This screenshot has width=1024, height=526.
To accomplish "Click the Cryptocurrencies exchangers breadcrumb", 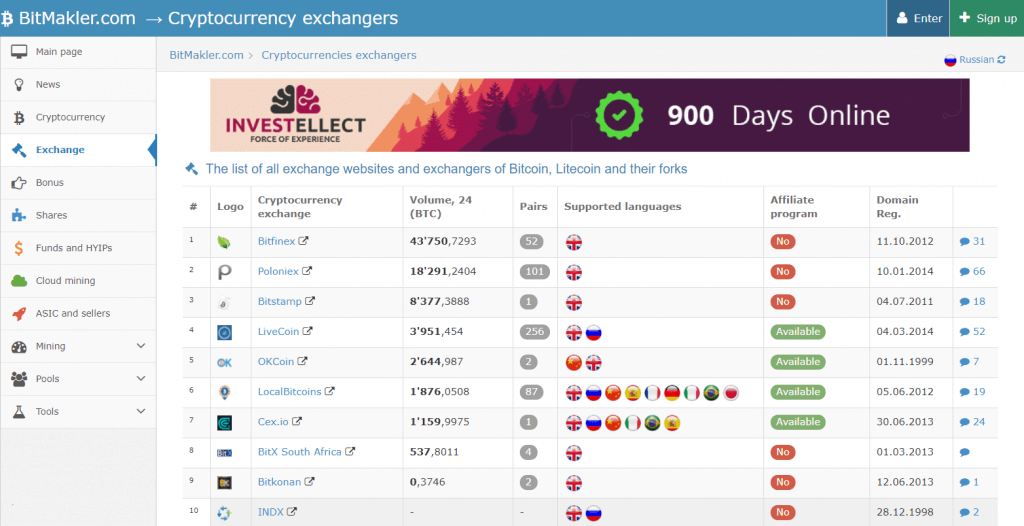I will click(339, 55).
